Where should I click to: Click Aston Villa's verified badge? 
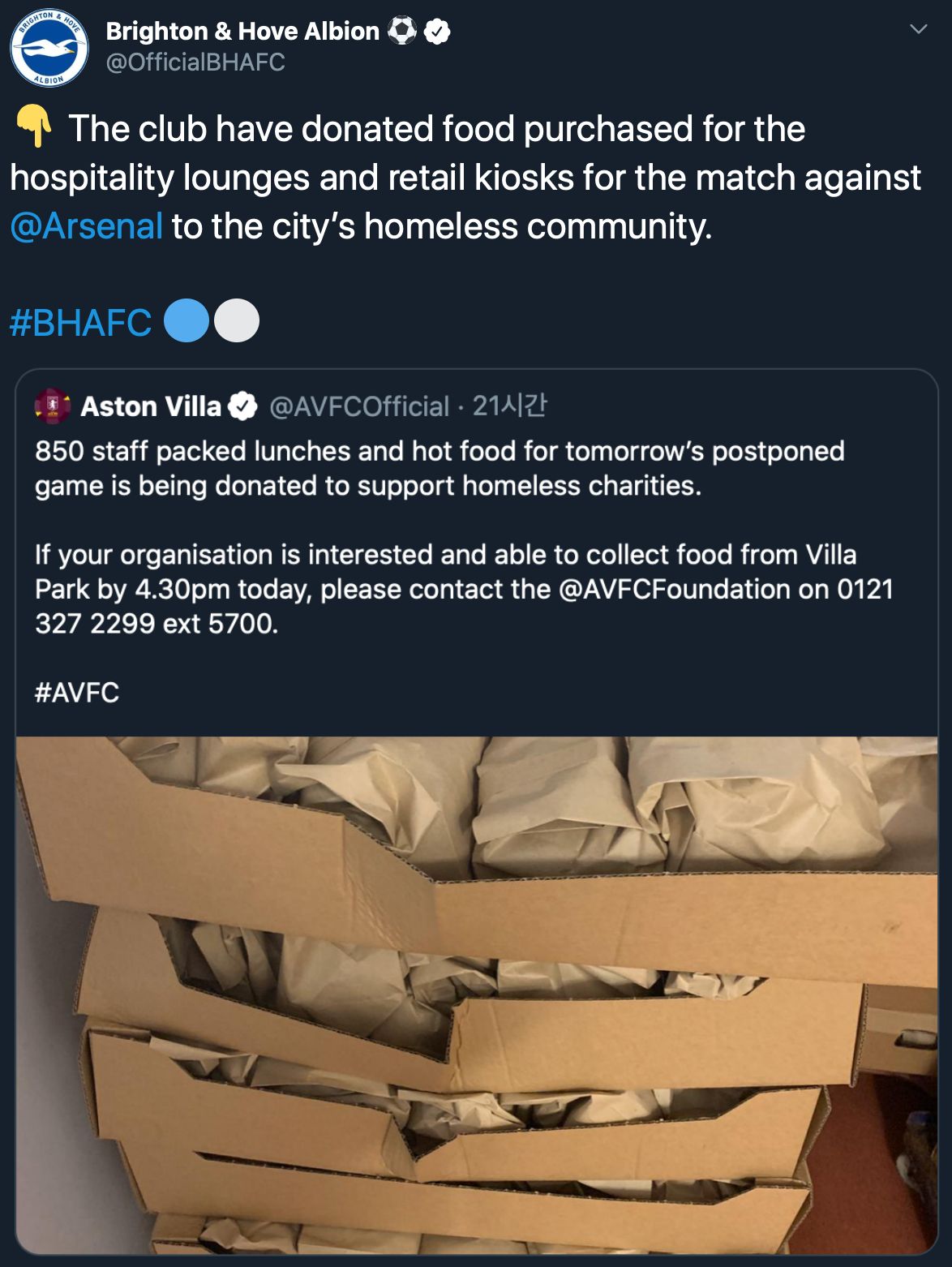(242, 406)
